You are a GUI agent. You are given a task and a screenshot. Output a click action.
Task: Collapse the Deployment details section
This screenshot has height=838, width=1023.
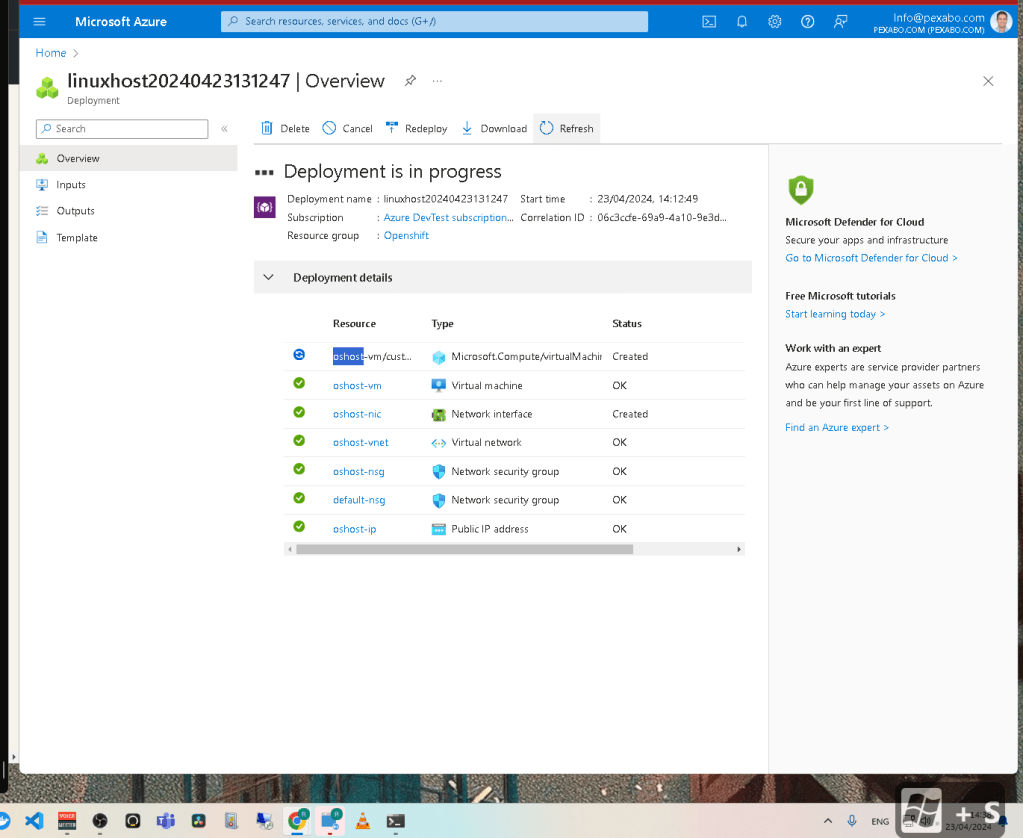click(x=268, y=277)
